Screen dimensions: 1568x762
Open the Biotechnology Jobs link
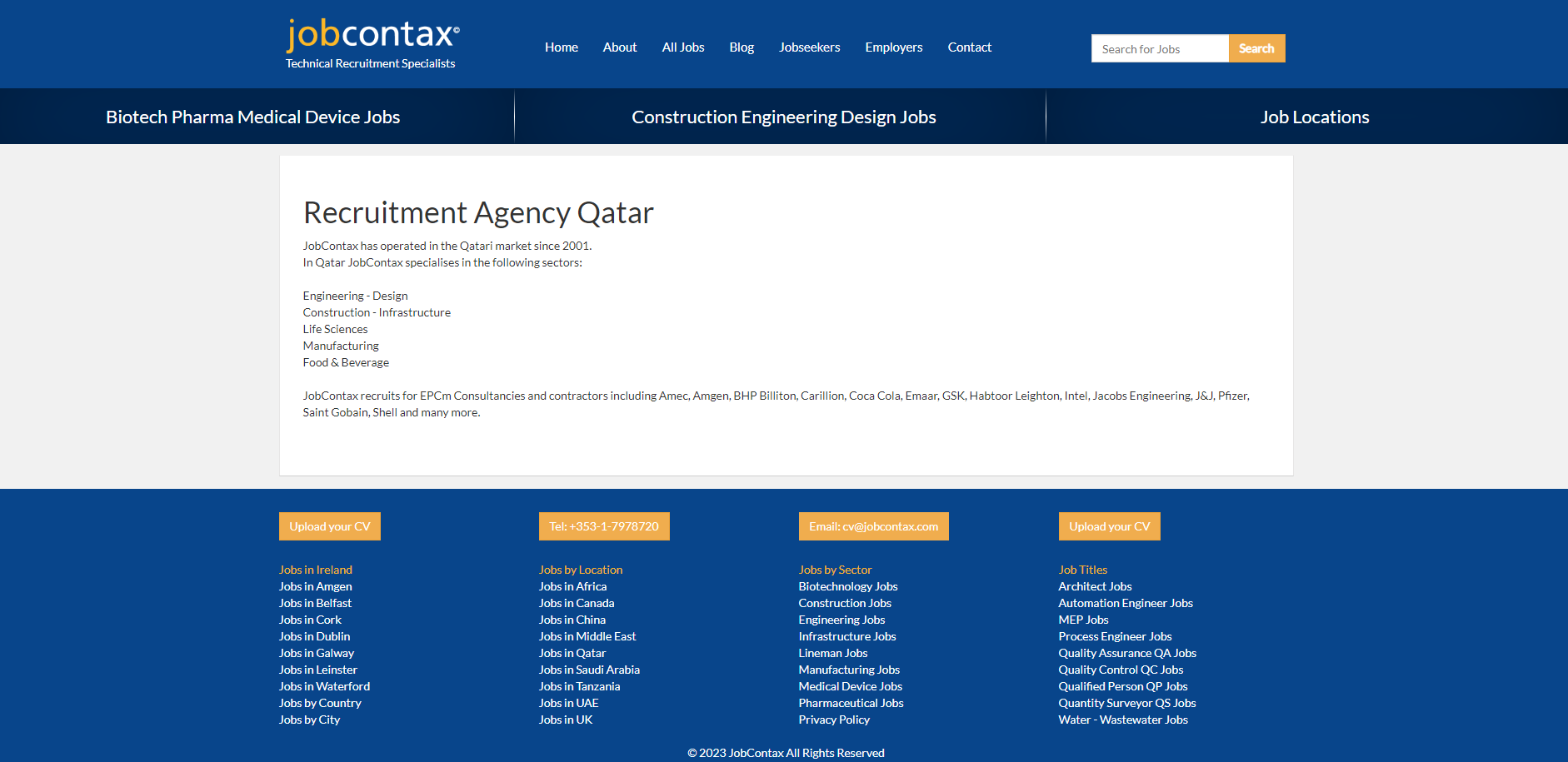click(848, 586)
